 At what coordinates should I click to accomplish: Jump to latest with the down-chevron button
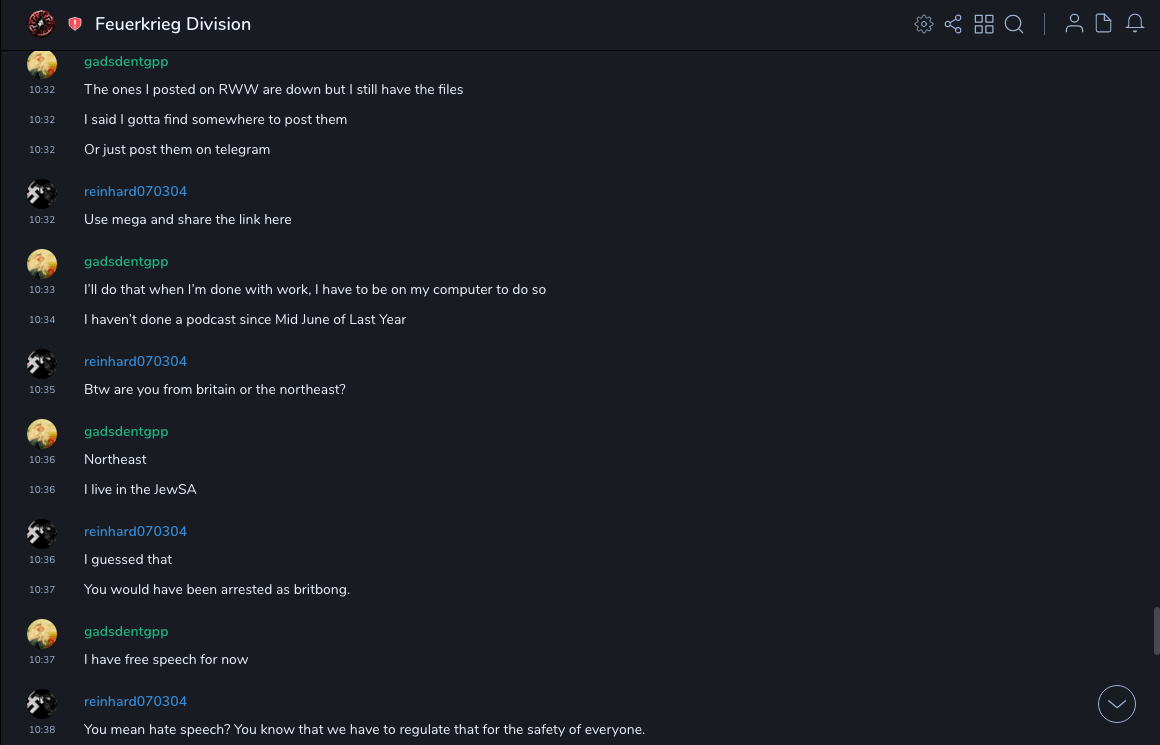(1117, 704)
